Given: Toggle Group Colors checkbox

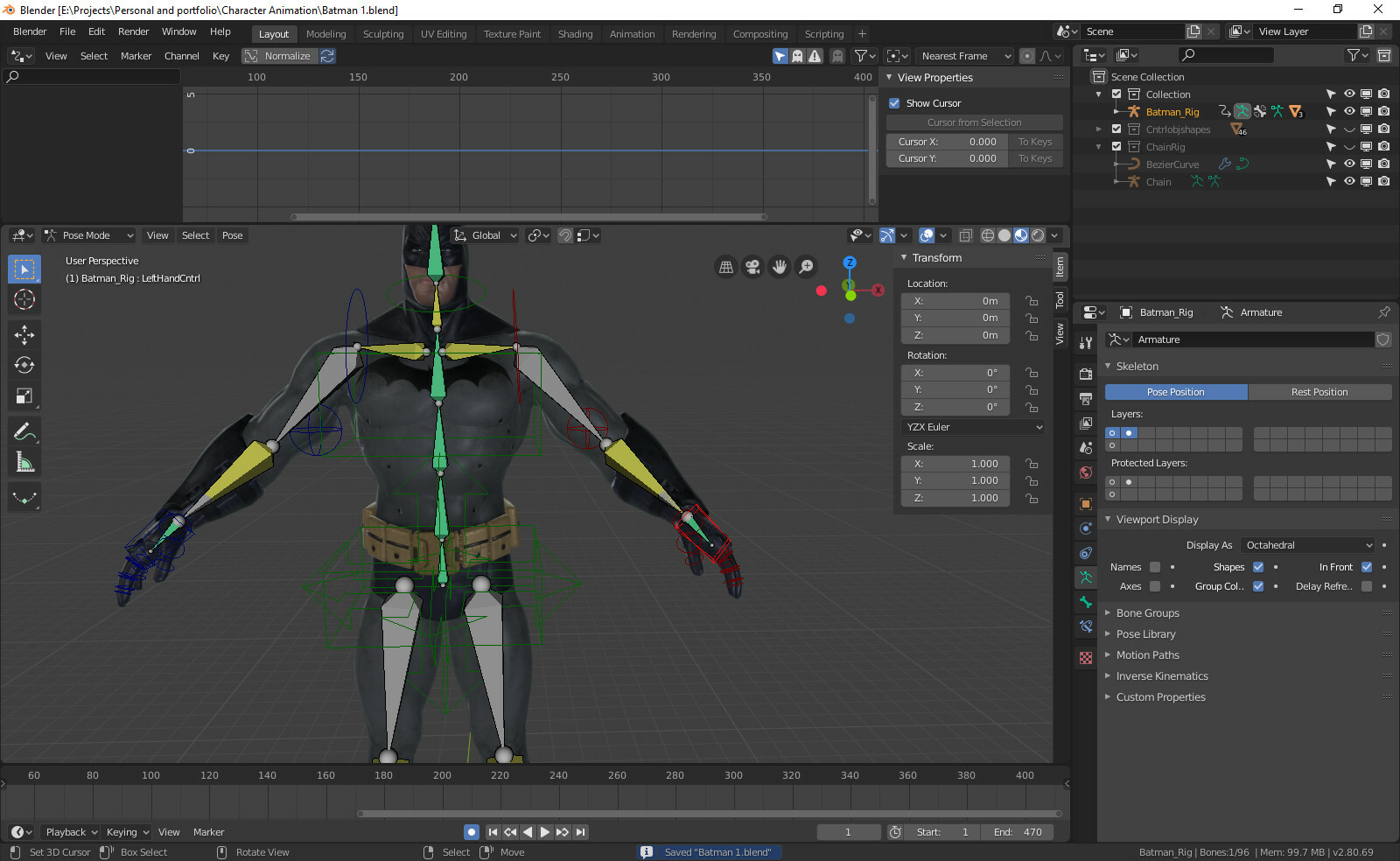Looking at the screenshot, I should 1258,586.
